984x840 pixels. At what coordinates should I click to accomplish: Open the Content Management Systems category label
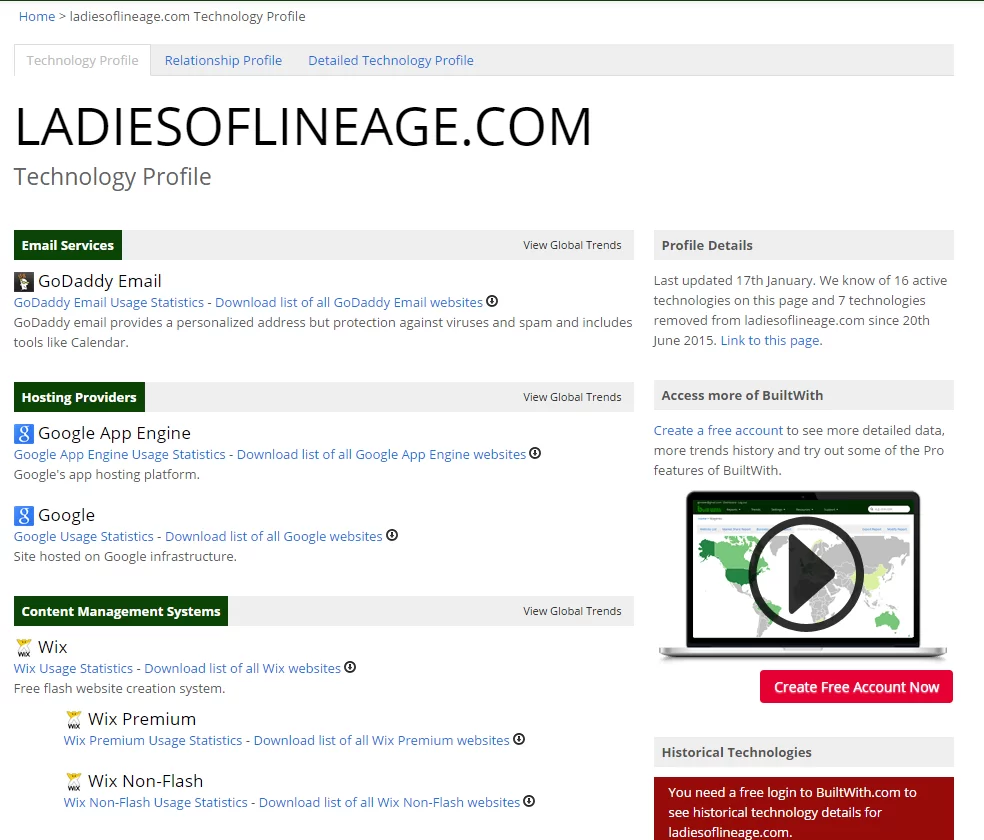coord(120,611)
